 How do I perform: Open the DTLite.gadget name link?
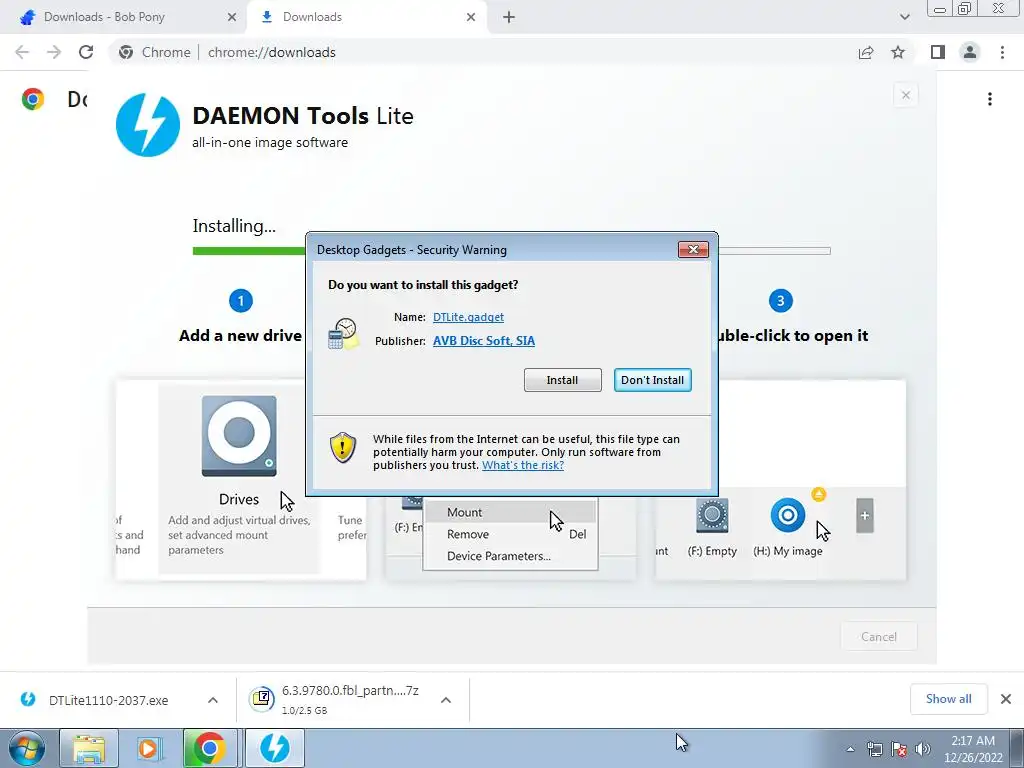tap(468, 317)
